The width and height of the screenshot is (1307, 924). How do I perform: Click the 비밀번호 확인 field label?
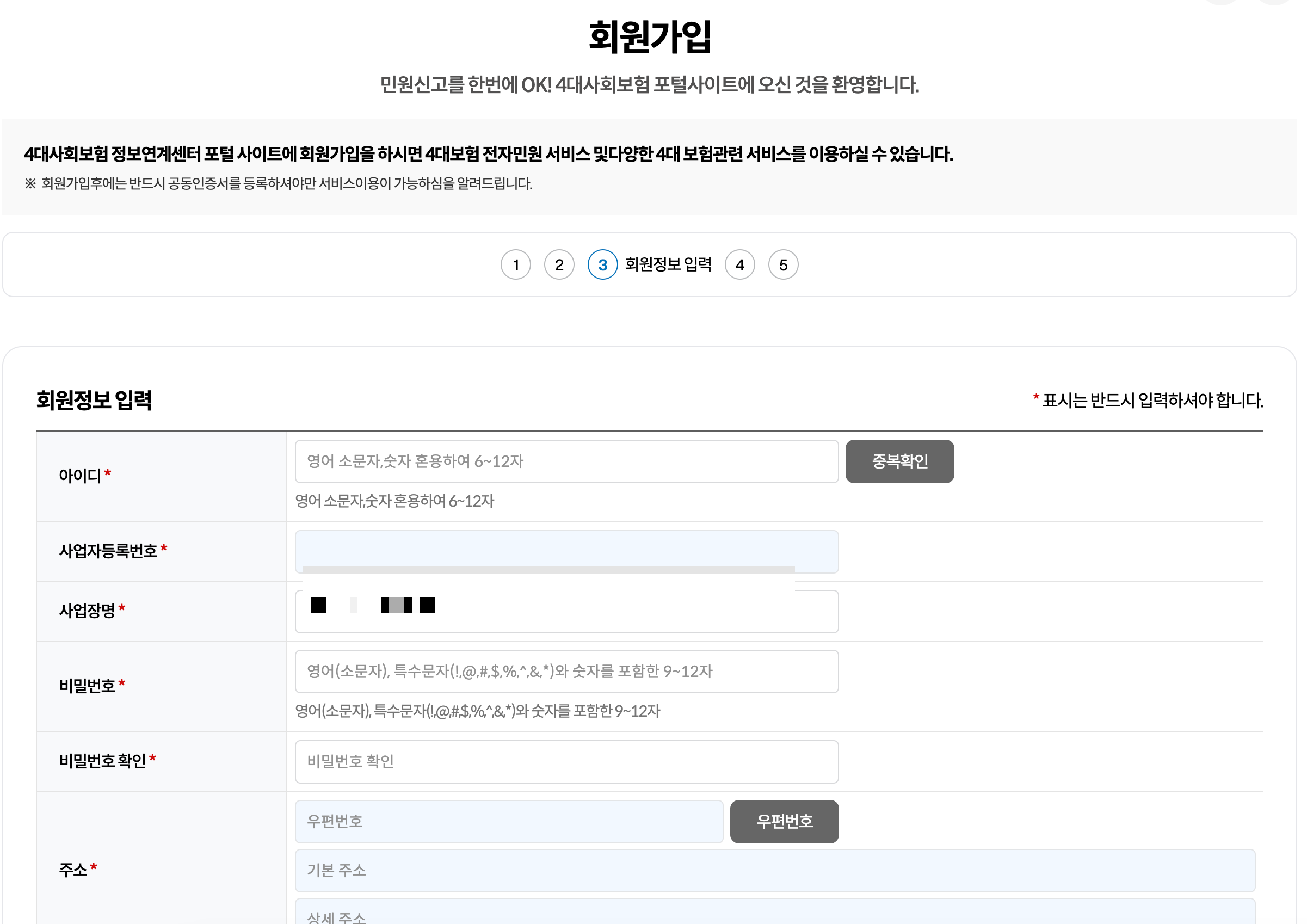[102, 761]
